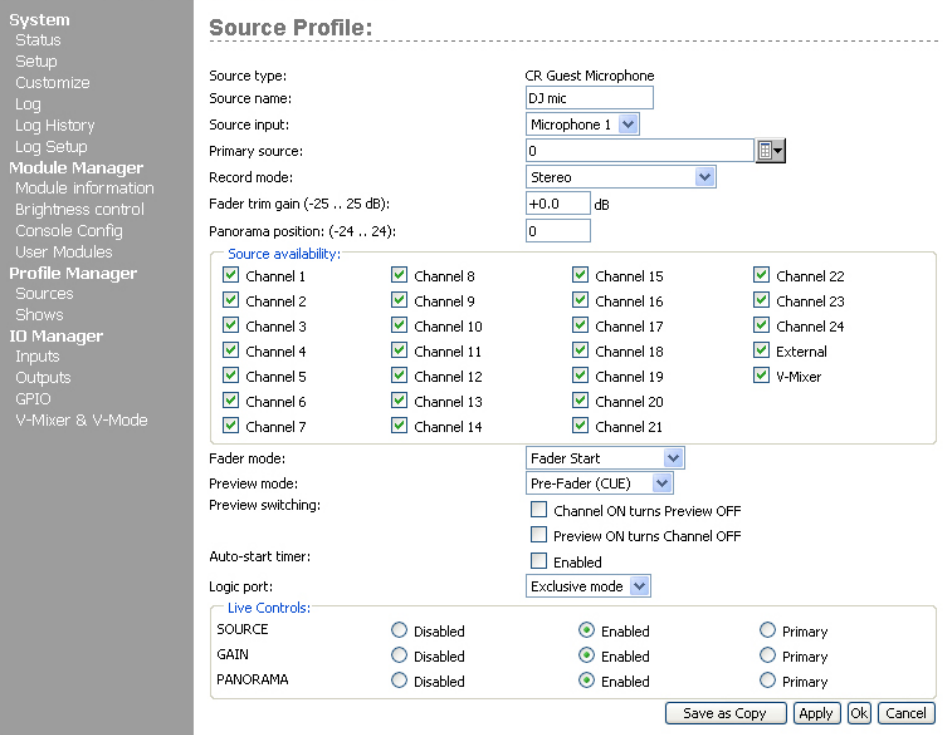Open the Fader mode dropdown
The width and height of the screenshot is (950, 735).
tap(673, 458)
